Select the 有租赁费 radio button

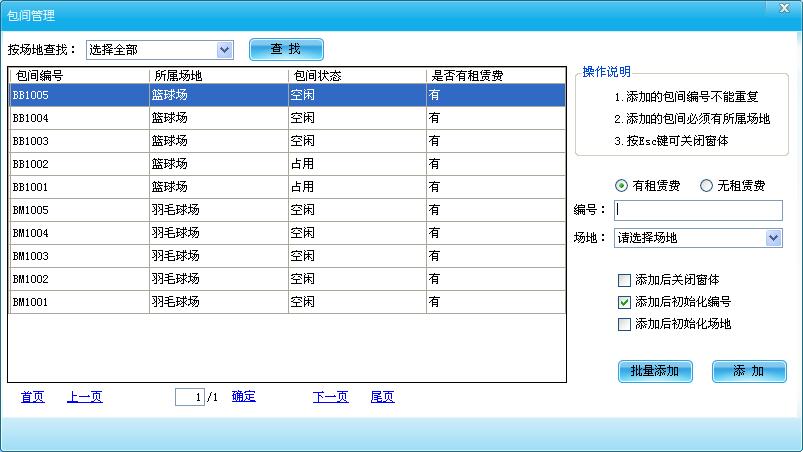tap(621, 185)
